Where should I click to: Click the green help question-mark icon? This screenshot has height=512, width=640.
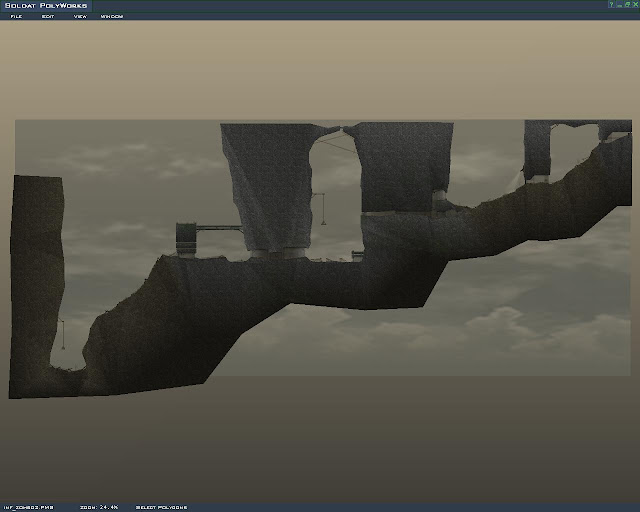(611, 4)
